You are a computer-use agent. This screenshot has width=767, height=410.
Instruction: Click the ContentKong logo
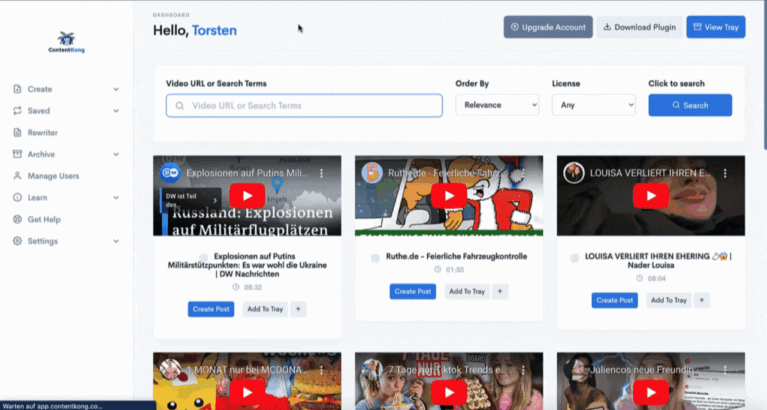(67, 42)
